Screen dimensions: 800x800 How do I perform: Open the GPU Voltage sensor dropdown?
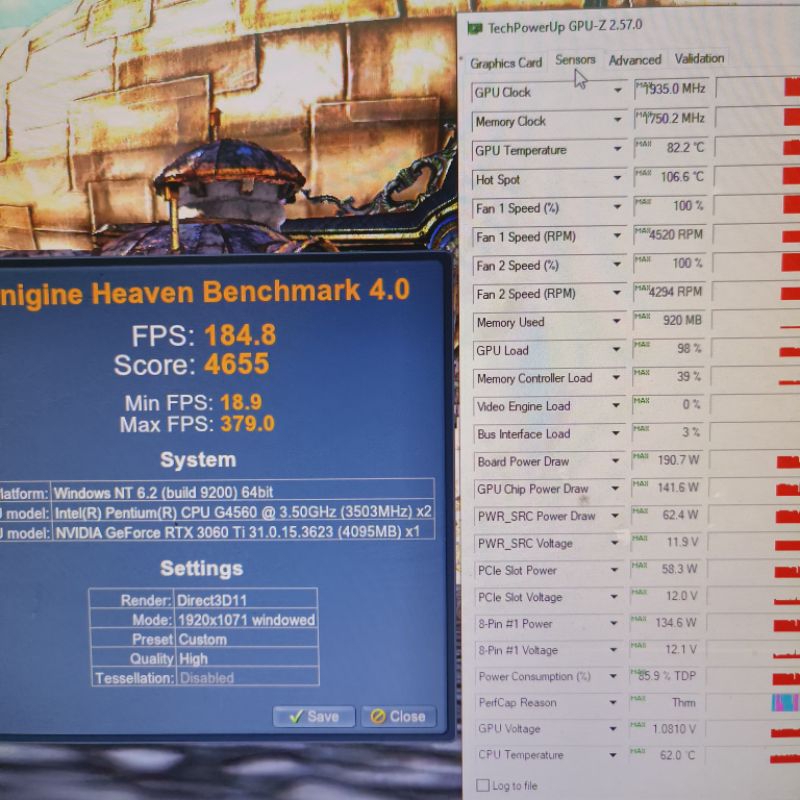[613, 729]
